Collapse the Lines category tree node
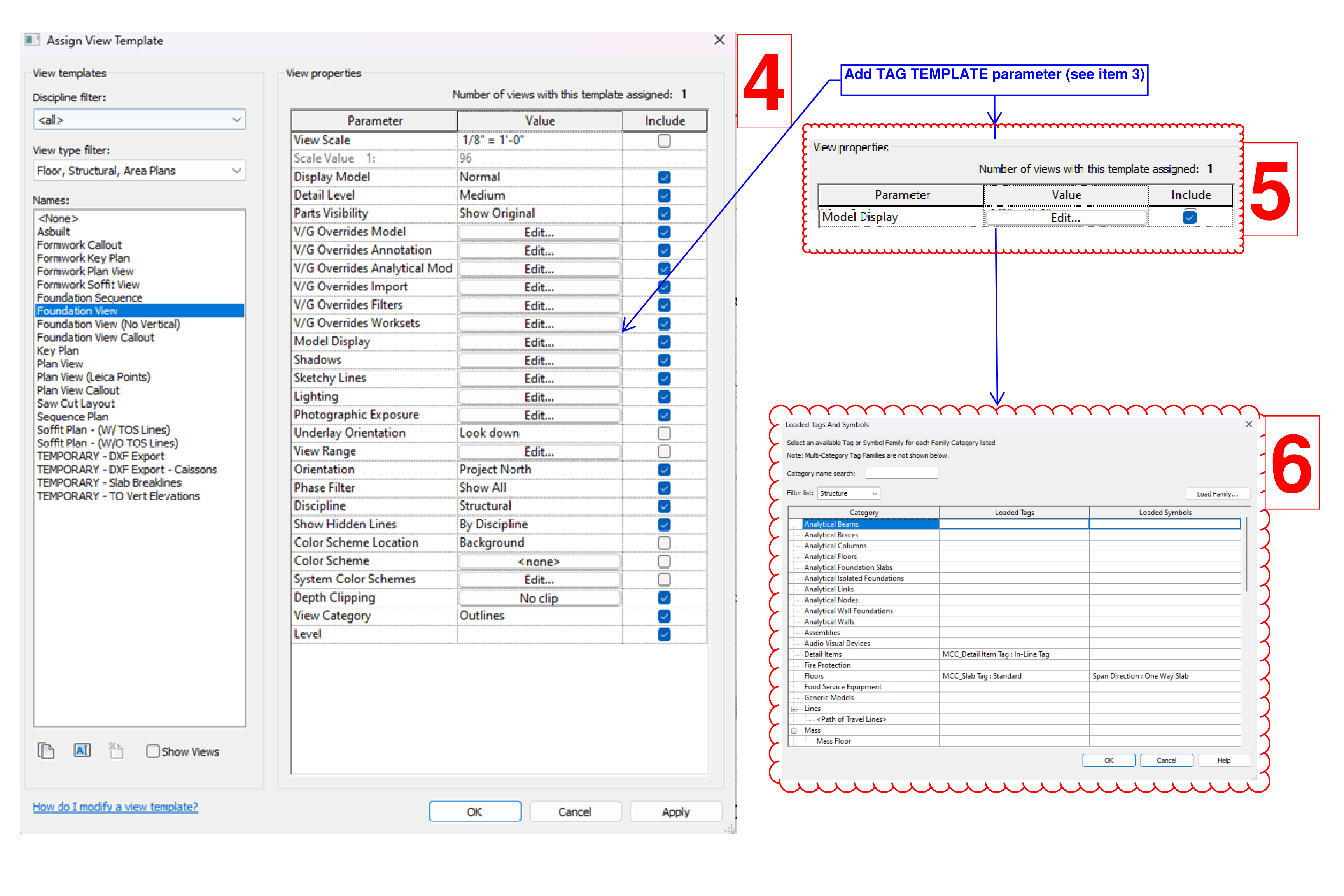Screen dimensions: 1344x896 (x=794, y=709)
